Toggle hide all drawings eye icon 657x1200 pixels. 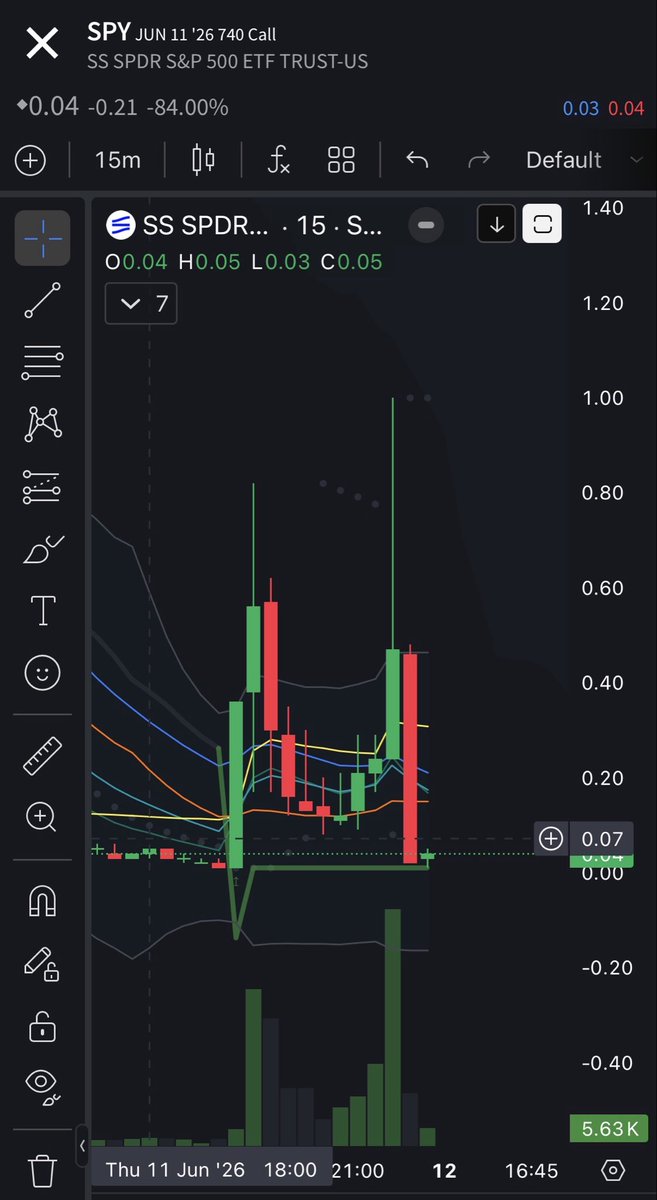[x=42, y=1087]
